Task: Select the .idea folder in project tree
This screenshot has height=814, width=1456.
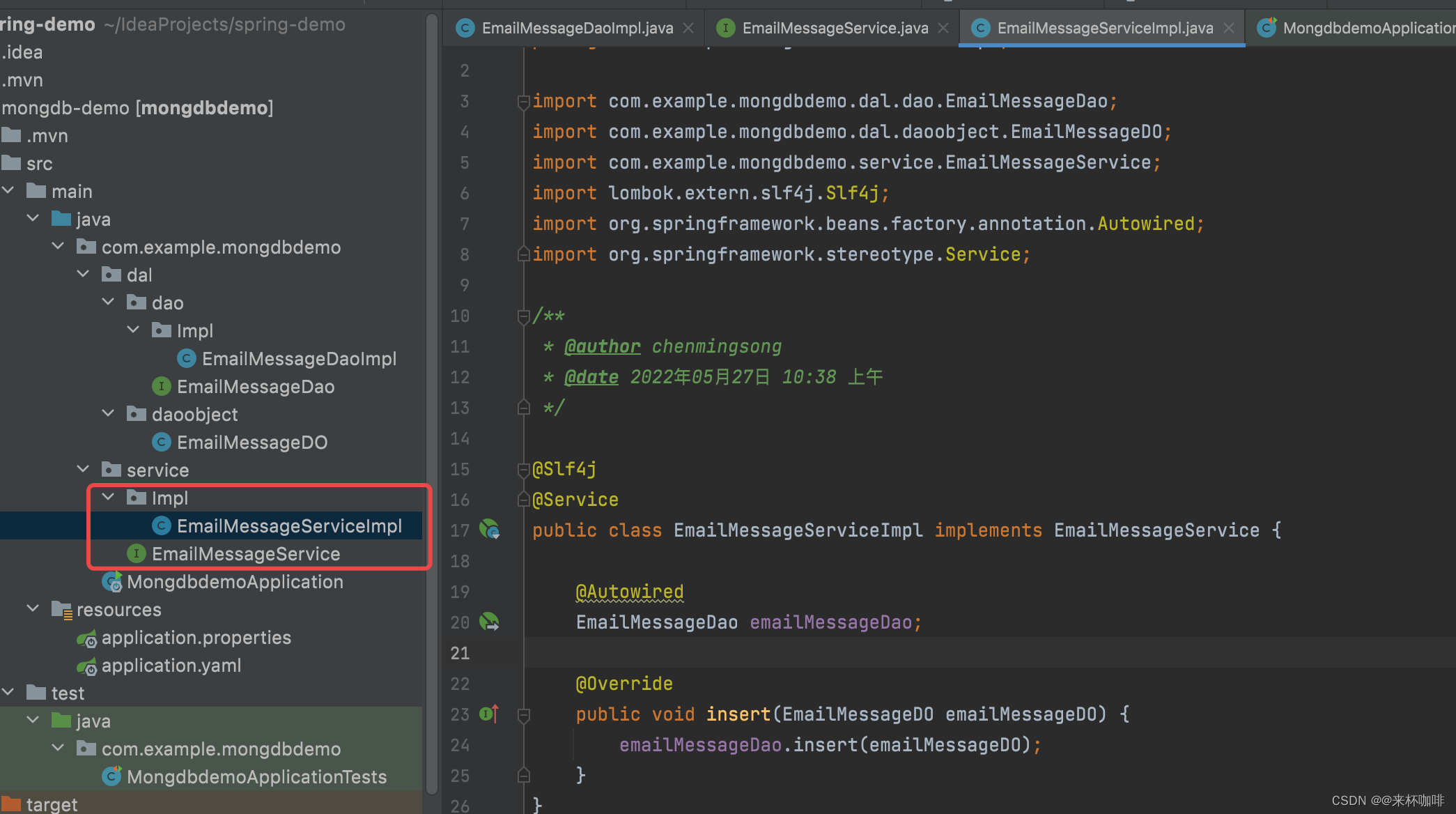Action: 22,52
